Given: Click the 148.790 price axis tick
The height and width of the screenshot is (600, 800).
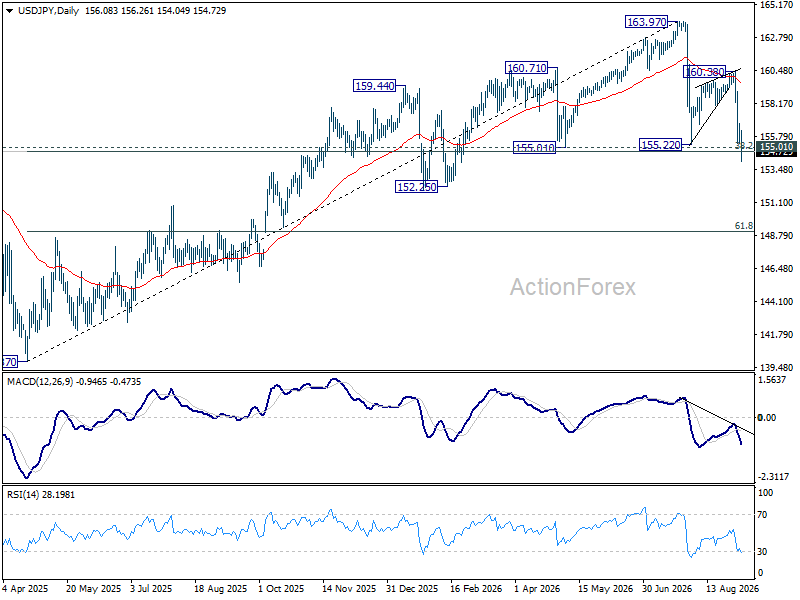Looking at the screenshot, I should [776, 236].
